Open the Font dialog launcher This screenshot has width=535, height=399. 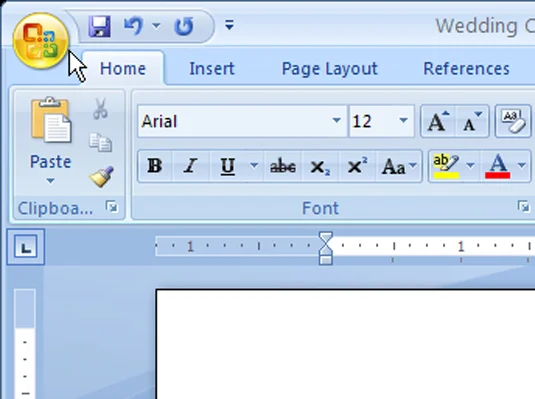(x=523, y=206)
